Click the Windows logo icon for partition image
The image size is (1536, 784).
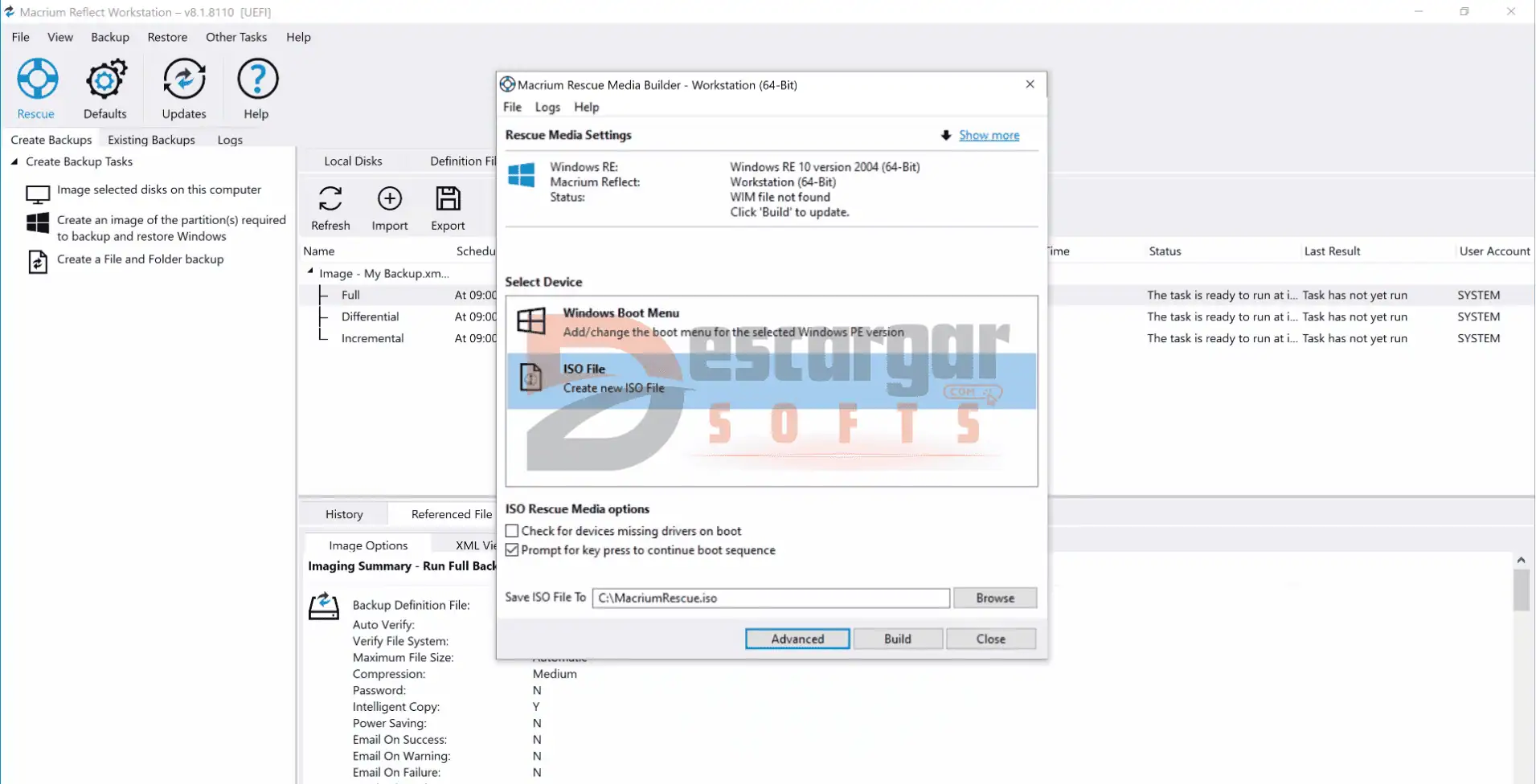(38, 223)
